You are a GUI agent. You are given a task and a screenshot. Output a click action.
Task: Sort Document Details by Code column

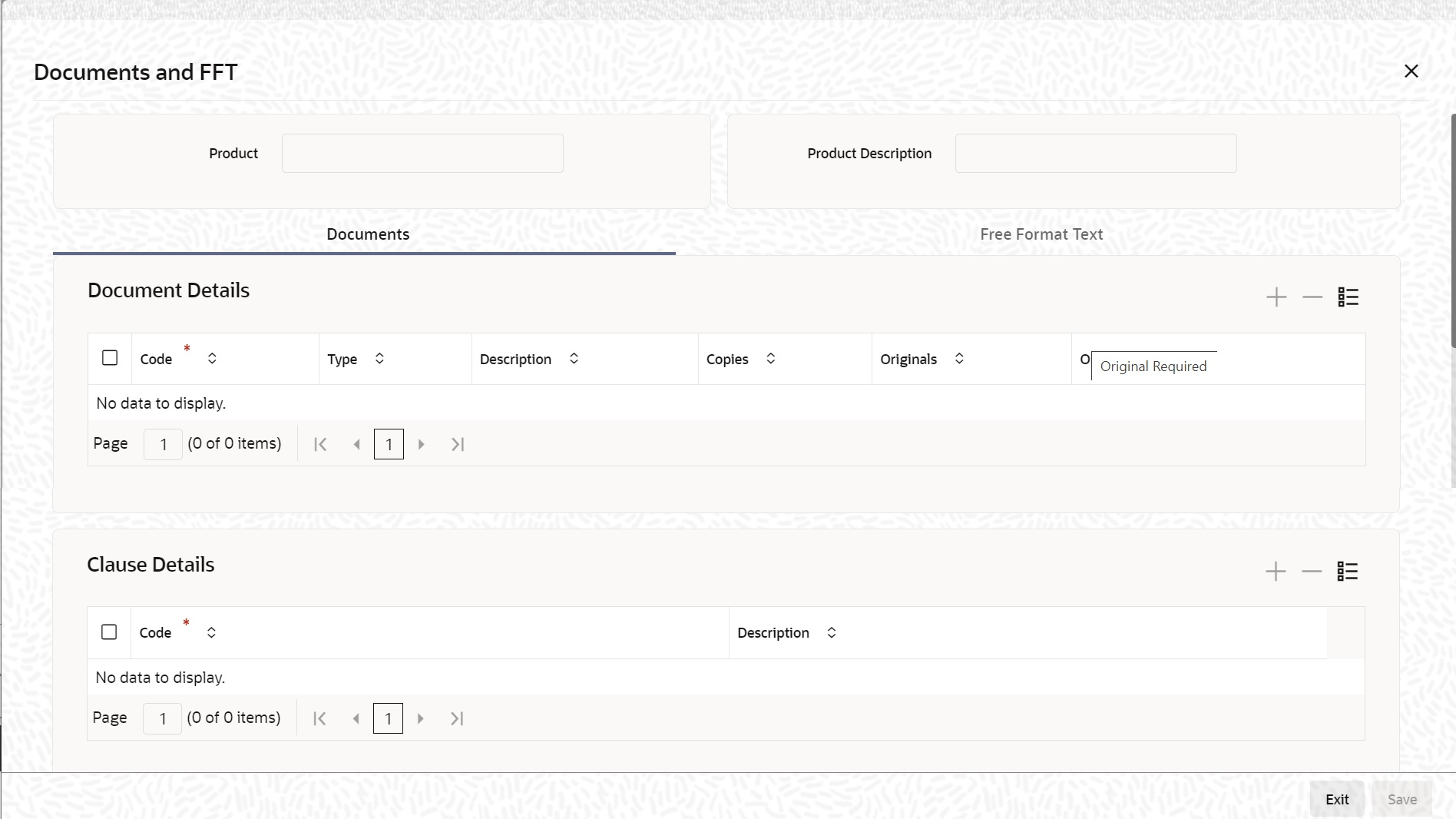pyautogui.click(x=212, y=359)
